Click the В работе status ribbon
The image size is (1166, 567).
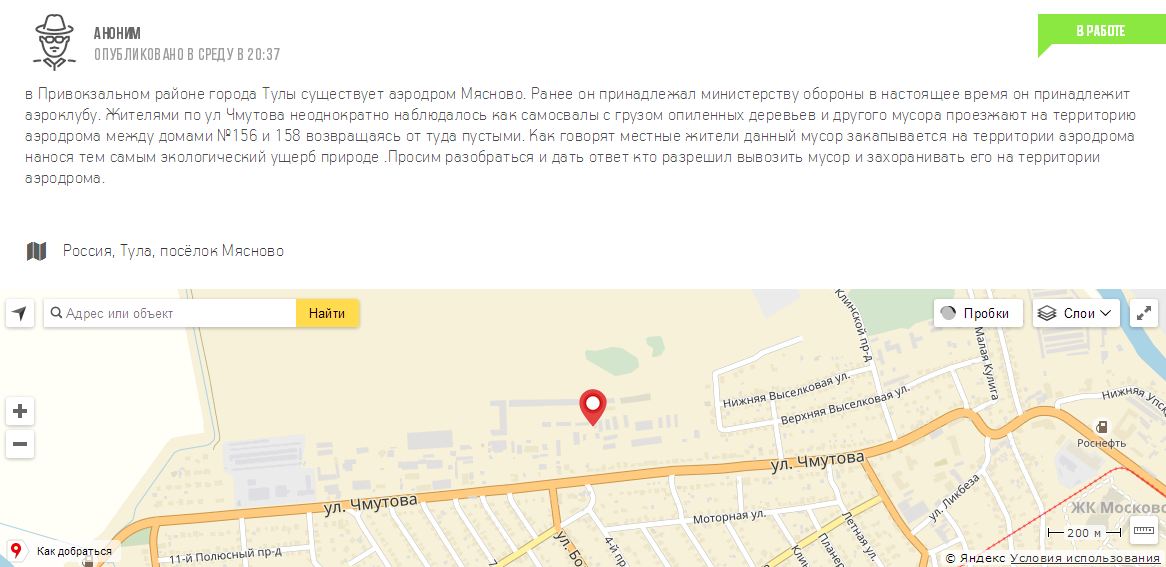pos(1101,31)
